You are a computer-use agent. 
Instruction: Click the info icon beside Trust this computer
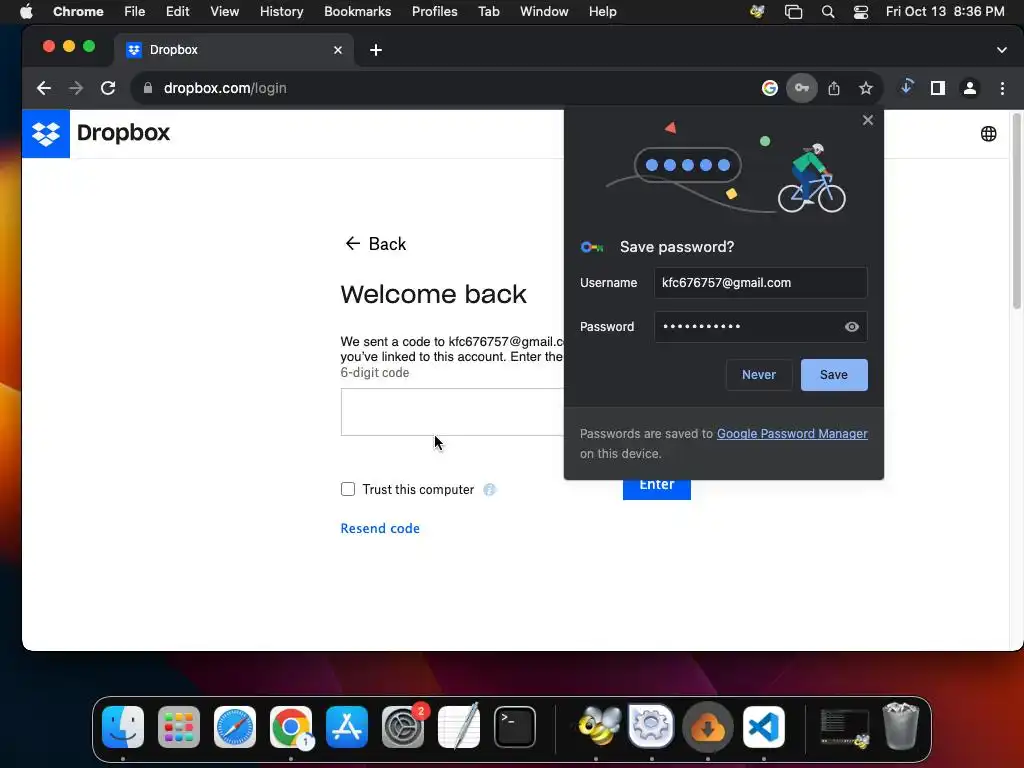click(489, 489)
